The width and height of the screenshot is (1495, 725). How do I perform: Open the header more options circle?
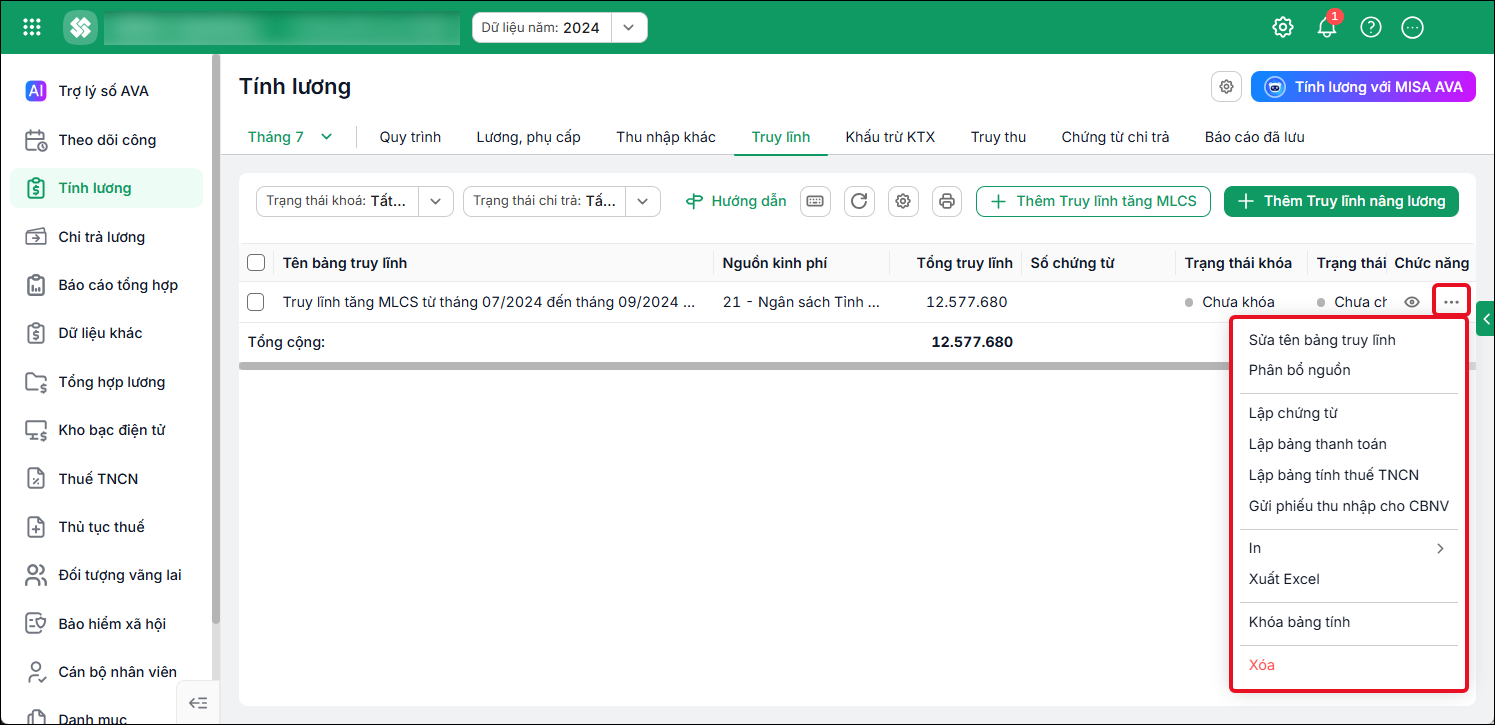pos(1412,27)
